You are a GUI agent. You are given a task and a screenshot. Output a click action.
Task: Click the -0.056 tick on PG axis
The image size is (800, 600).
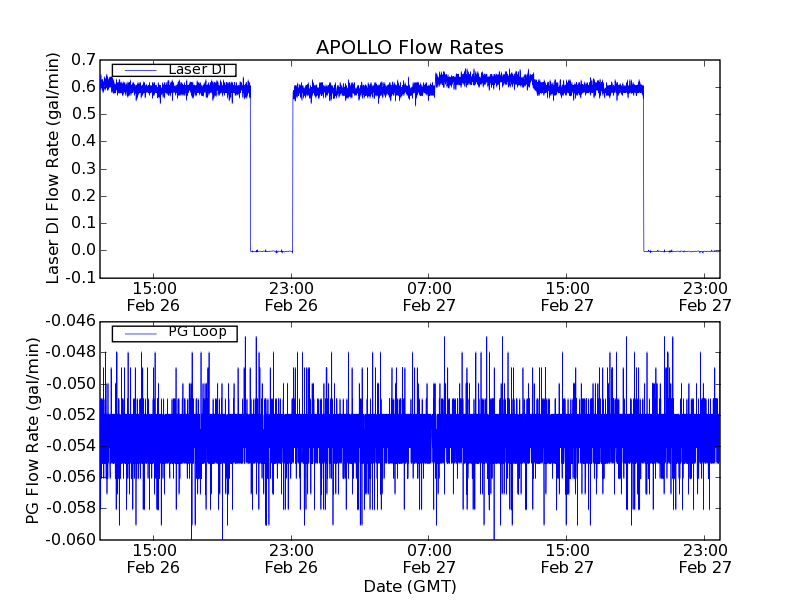coord(70,477)
